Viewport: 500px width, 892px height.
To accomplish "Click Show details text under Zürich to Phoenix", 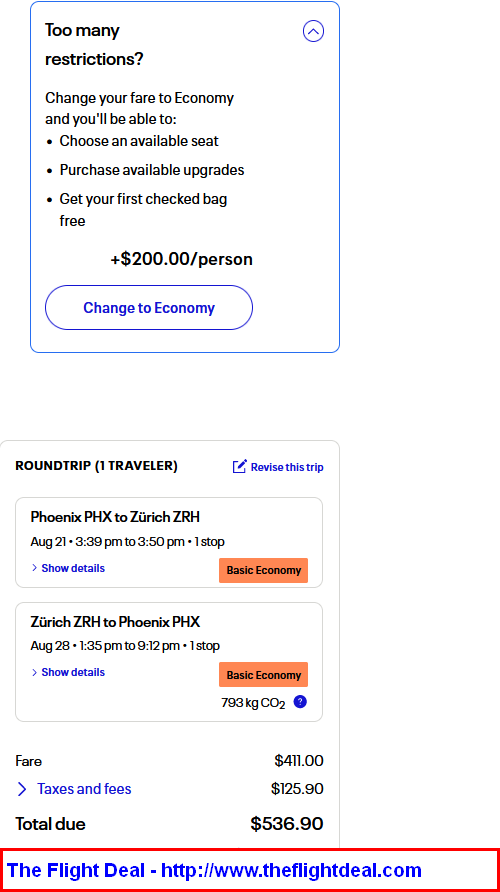I will coord(73,672).
